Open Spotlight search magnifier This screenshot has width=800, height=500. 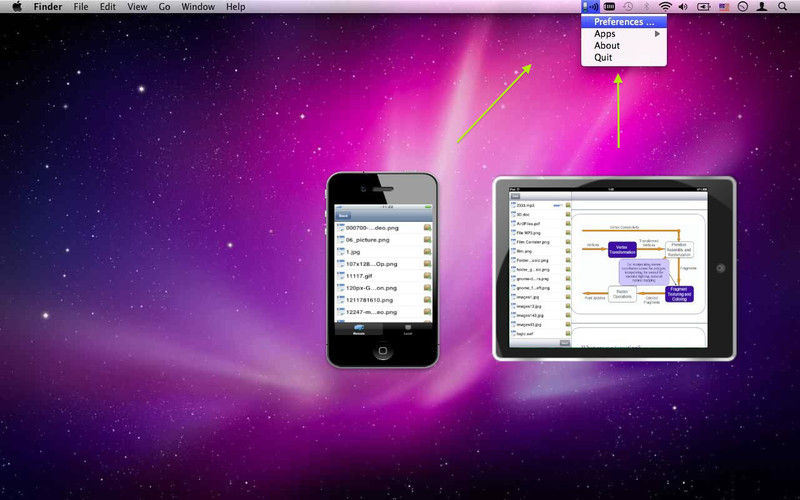(782, 7)
